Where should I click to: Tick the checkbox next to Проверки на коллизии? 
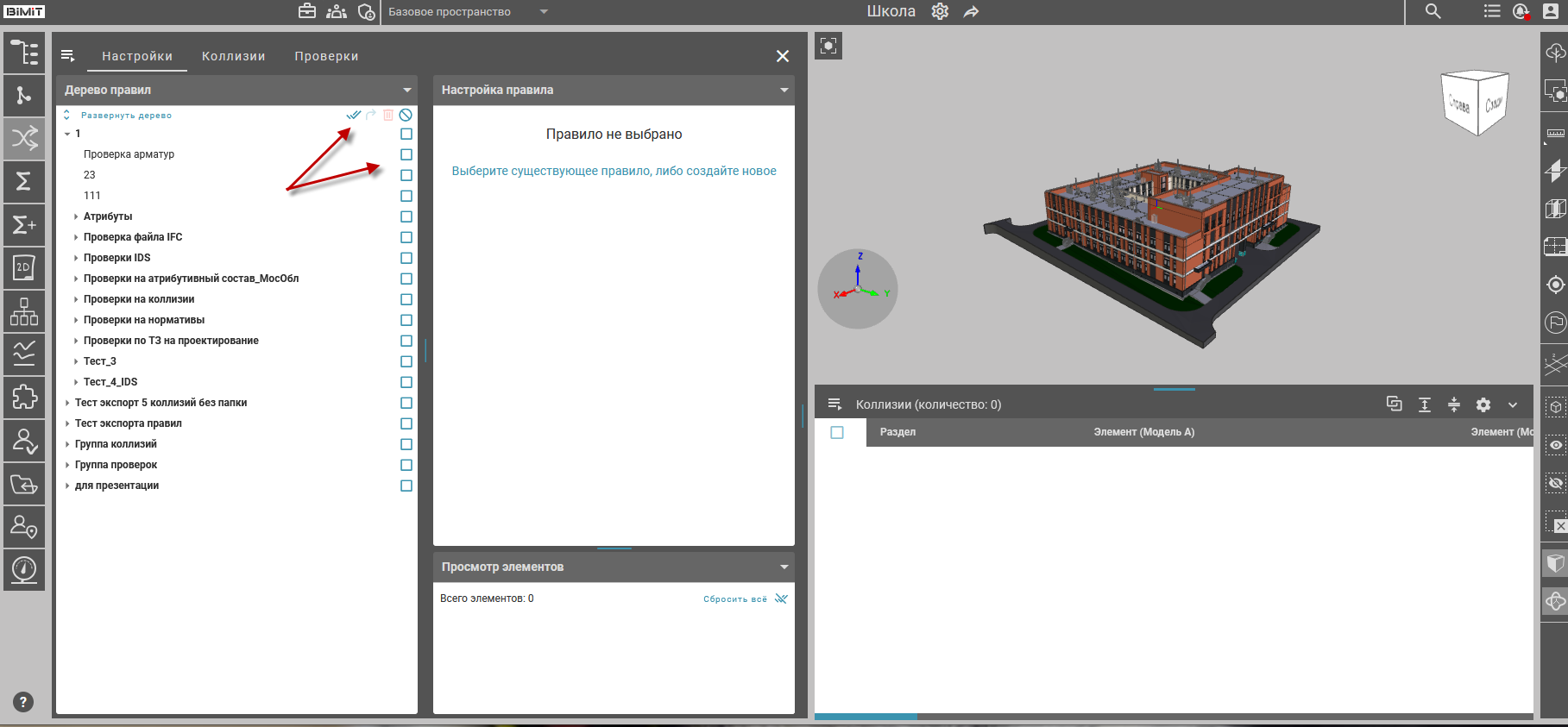tap(406, 299)
